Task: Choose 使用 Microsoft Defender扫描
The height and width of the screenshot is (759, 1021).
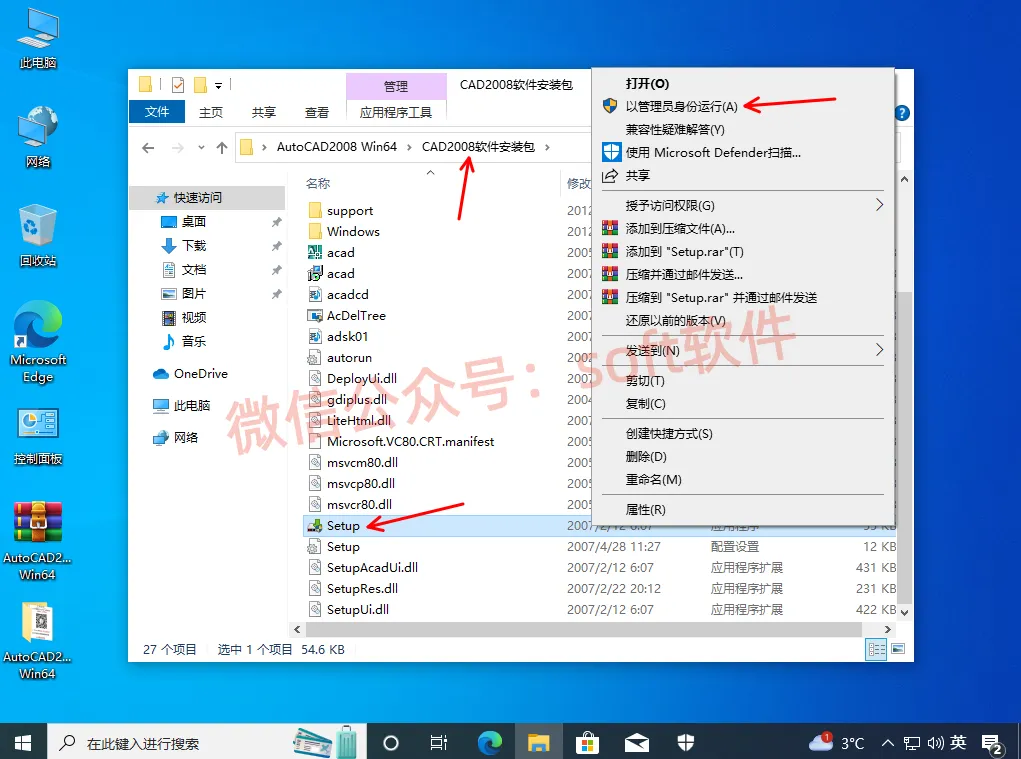Action: pyautogui.click(x=712, y=152)
